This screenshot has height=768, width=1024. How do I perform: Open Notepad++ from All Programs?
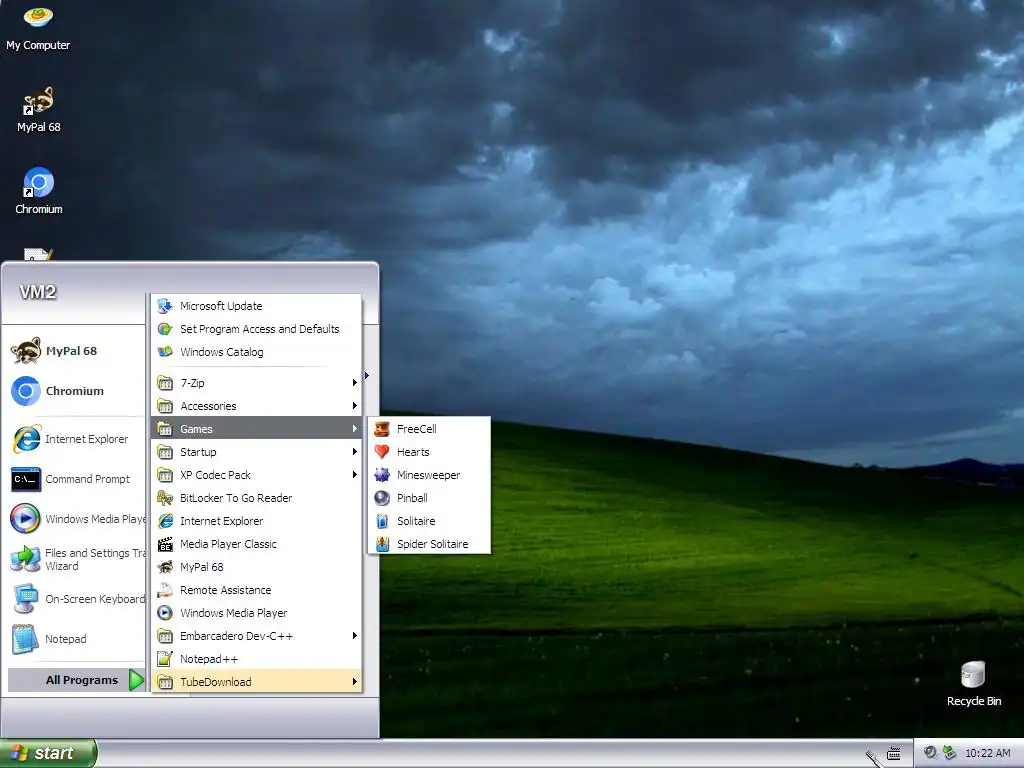point(256,659)
